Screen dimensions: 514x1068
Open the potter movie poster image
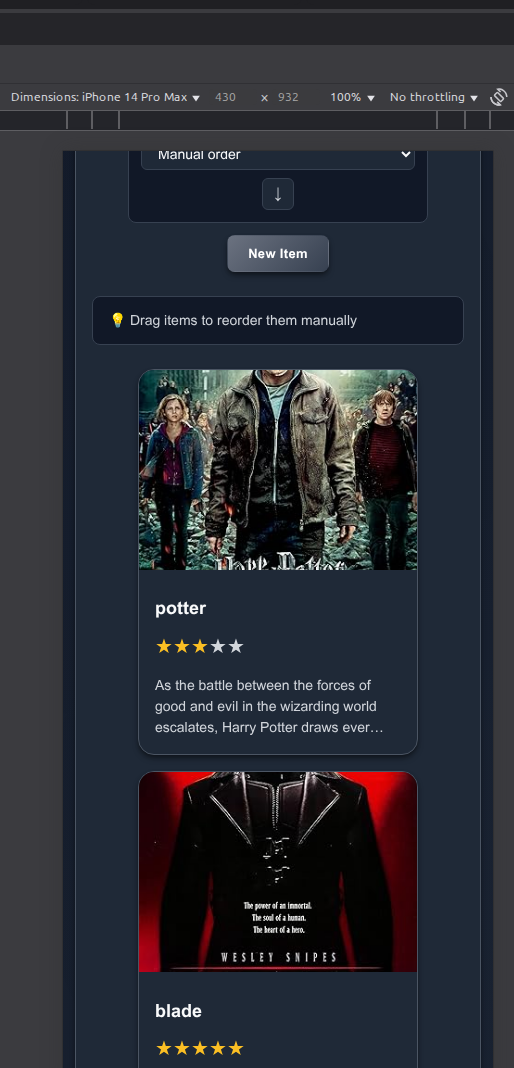click(x=278, y=470)
